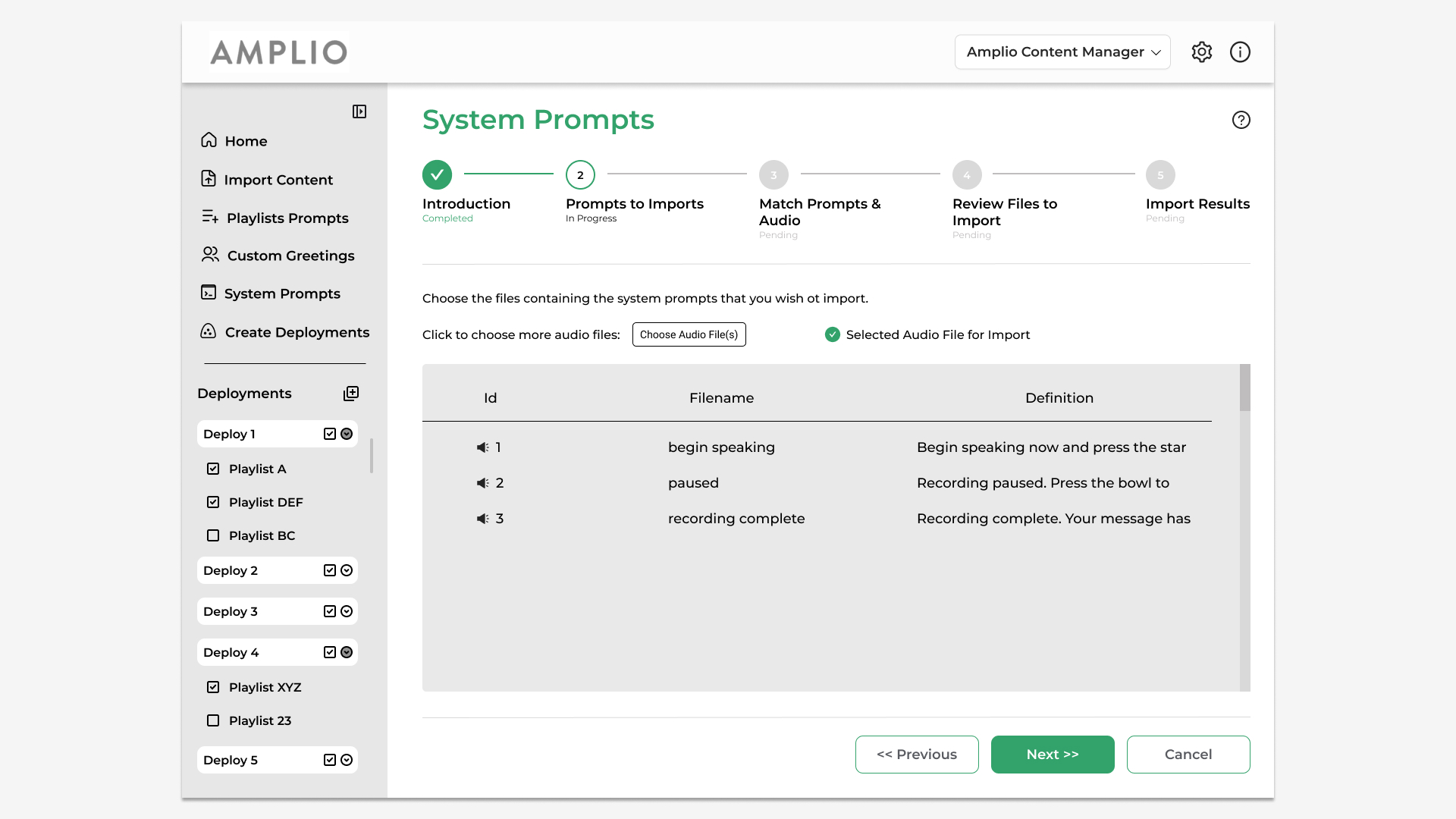Play audio for prompt 1 begin speaking

point(482,447)
